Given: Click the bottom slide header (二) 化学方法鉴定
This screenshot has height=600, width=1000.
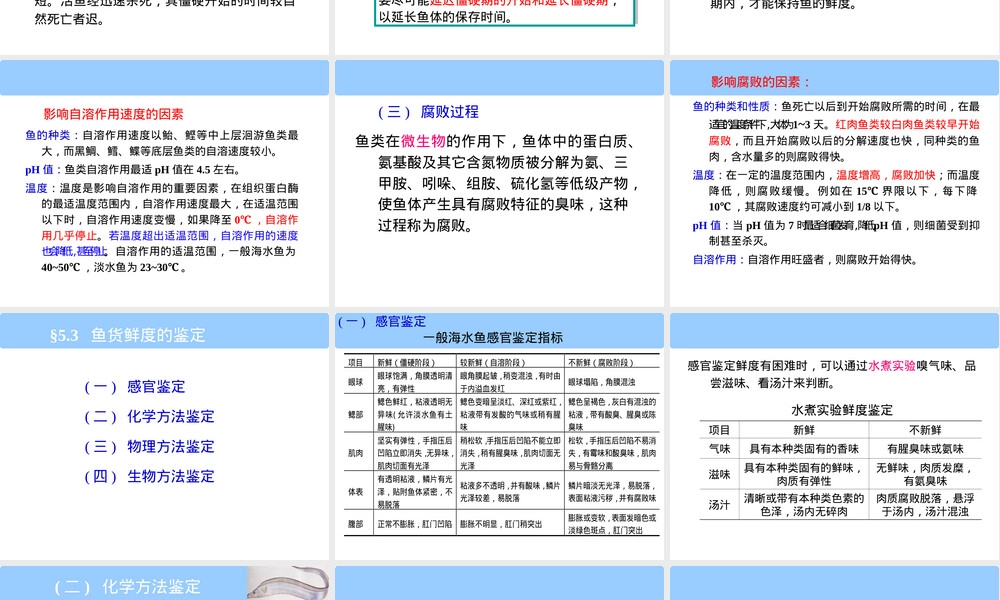Looking at the screenshot, I should (x=128, y=587).
